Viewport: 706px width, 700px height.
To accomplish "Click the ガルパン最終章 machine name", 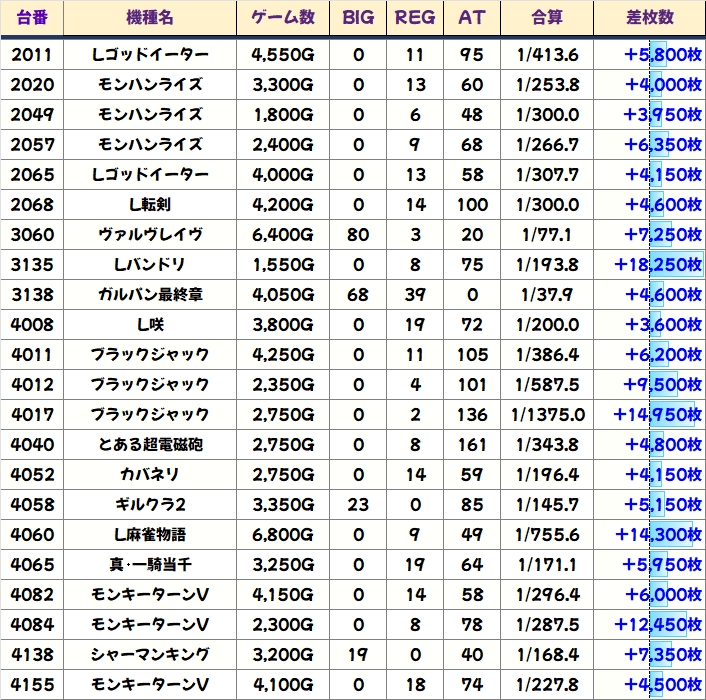I will tap(150, 294).
